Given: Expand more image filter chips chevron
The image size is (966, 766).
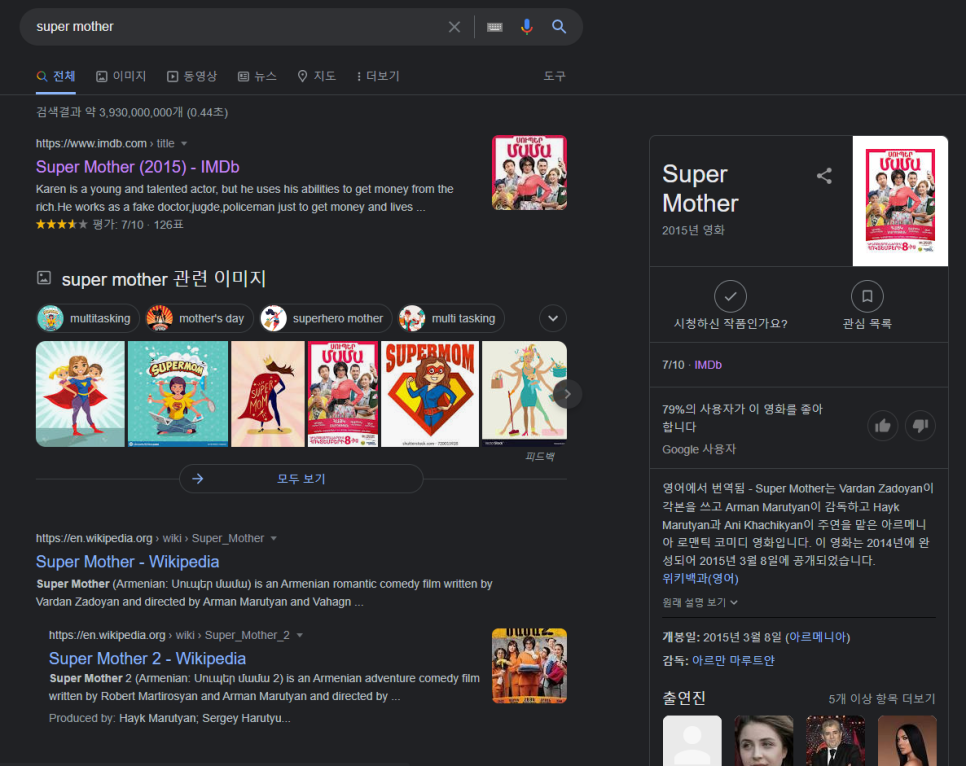Looking at the screenshot, I should click(553, 319).
